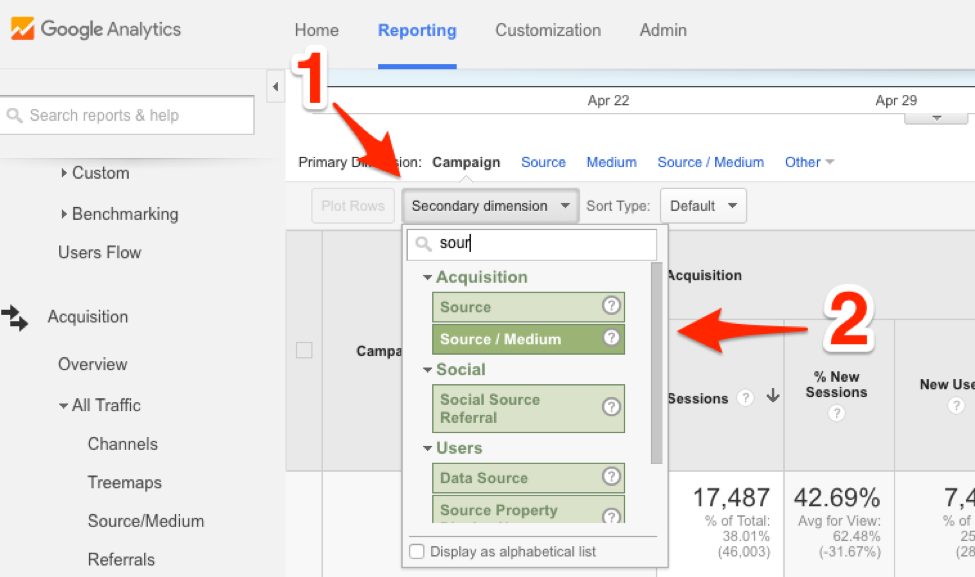Click the help icon next to Source / Medium option

pos(611,339)
